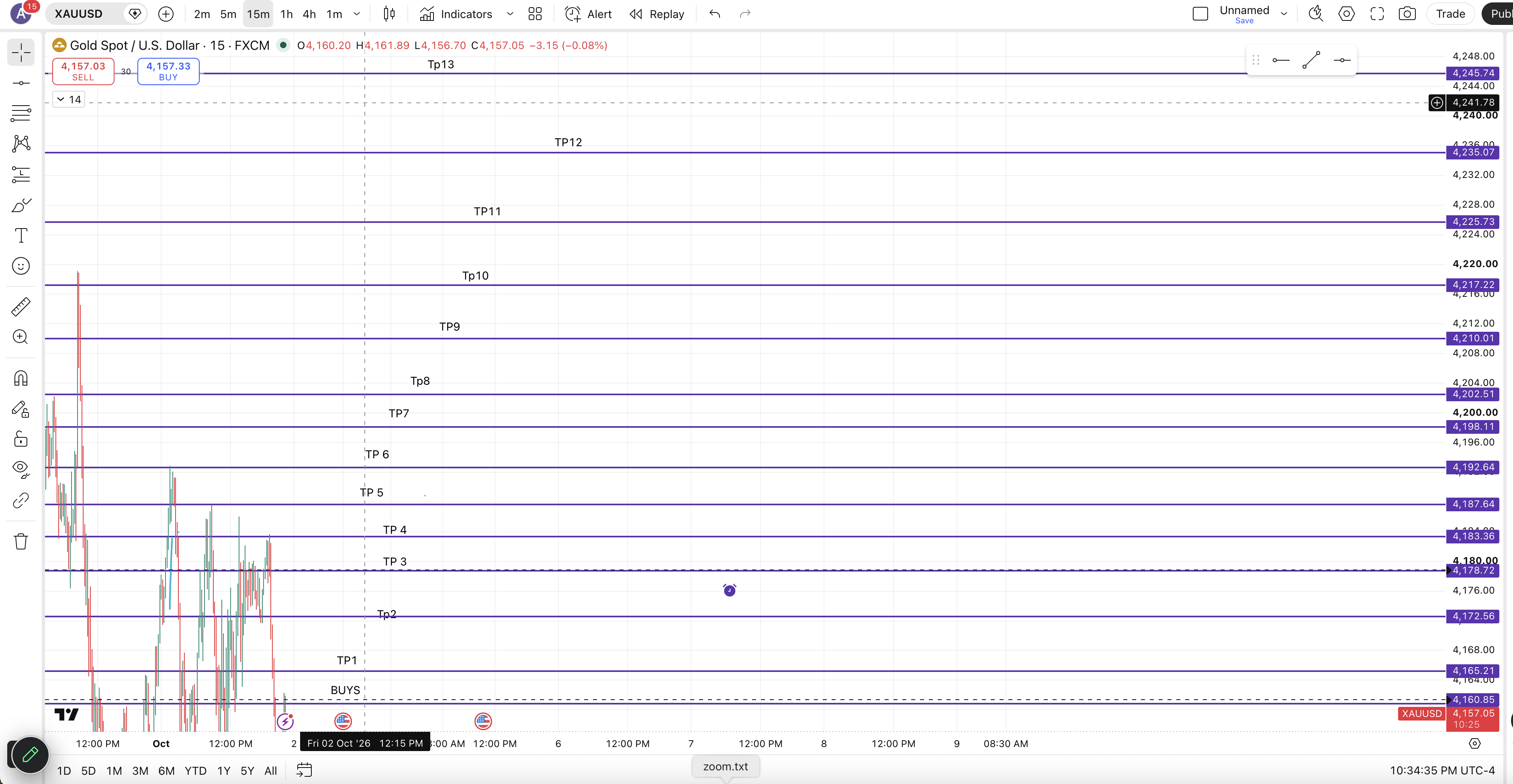
Task: Click the 4,157.33 BUY button
Action: [168, 71]
